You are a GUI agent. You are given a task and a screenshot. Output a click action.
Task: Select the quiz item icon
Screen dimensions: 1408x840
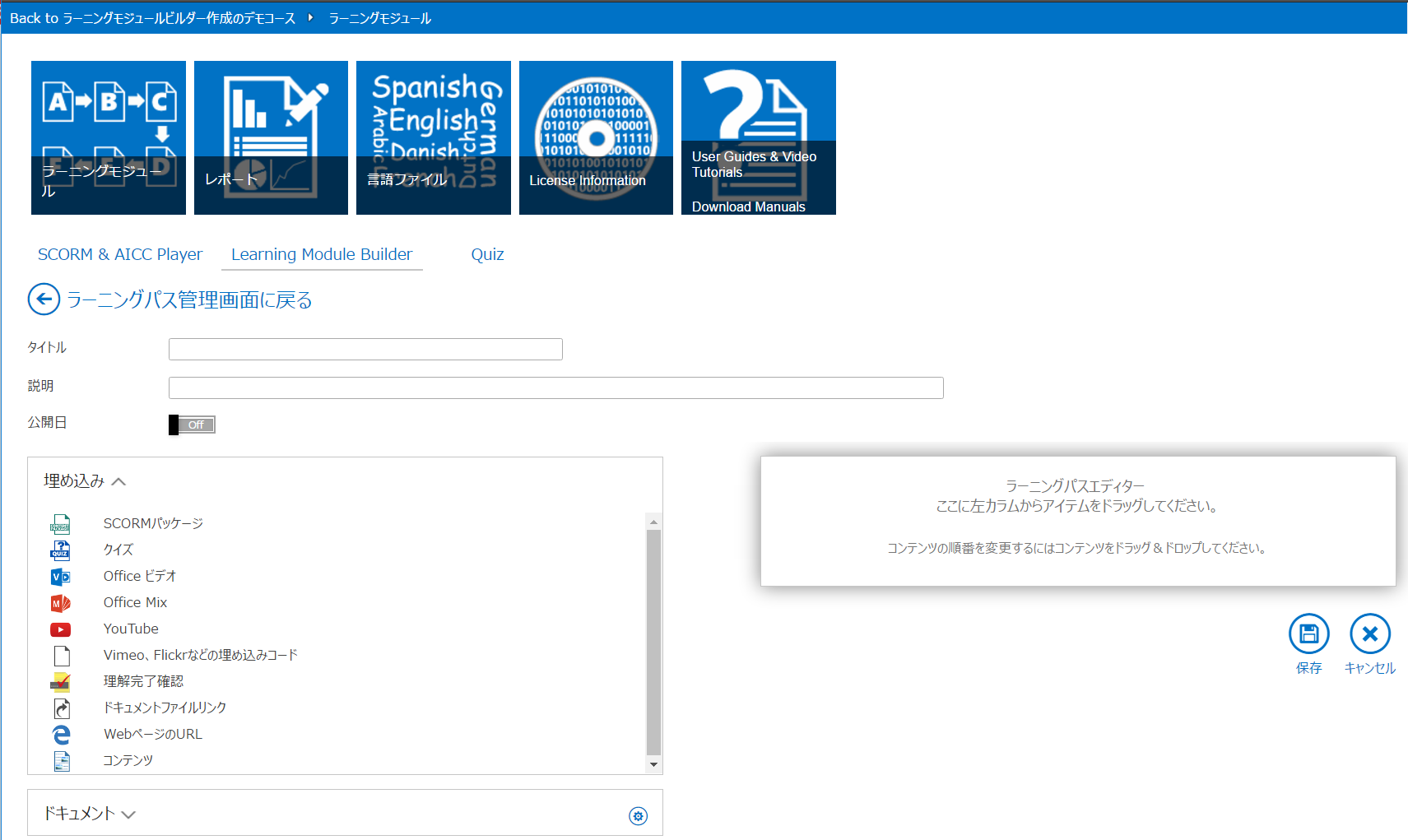click(x=61, y=550)
